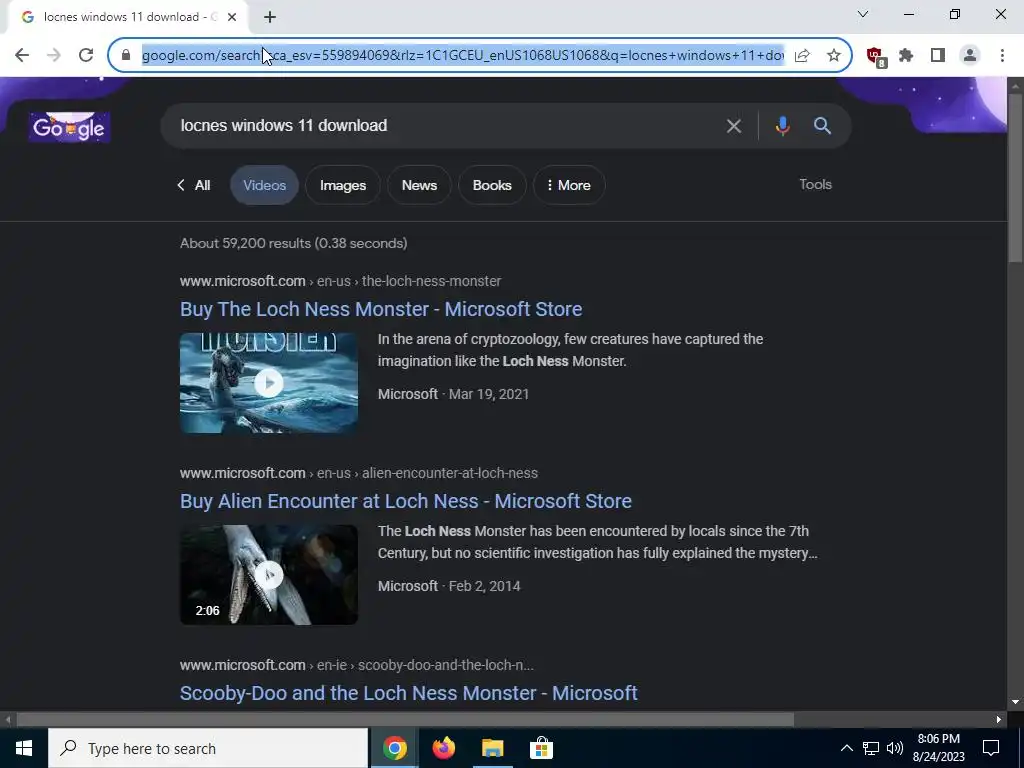
Task: Open 'Buy The Loch Ness Monster - Microsoft Store' link
Action: pyautogui.click(x=381, y=309)
